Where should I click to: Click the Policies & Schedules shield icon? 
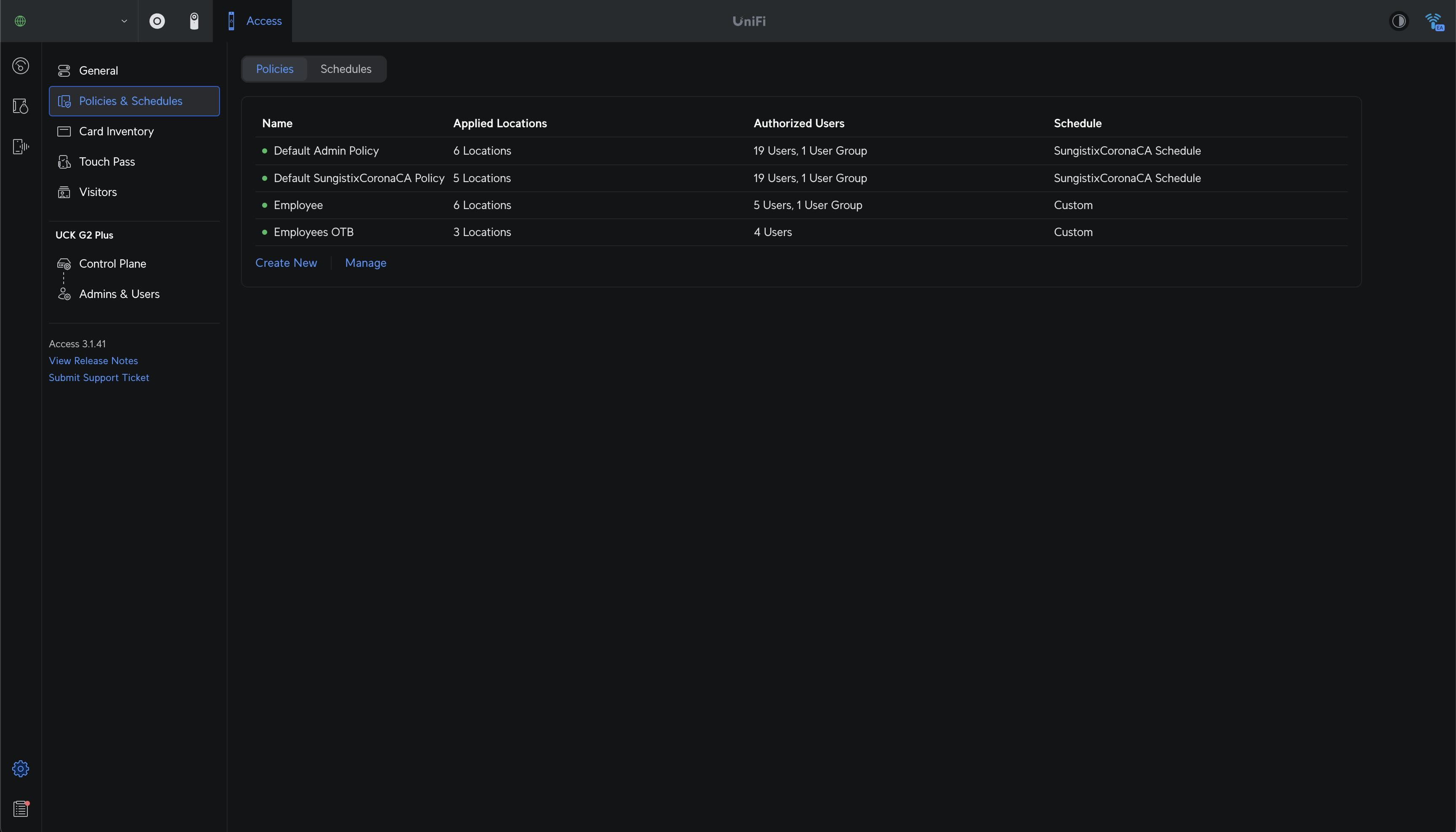[x=64, y=101]
